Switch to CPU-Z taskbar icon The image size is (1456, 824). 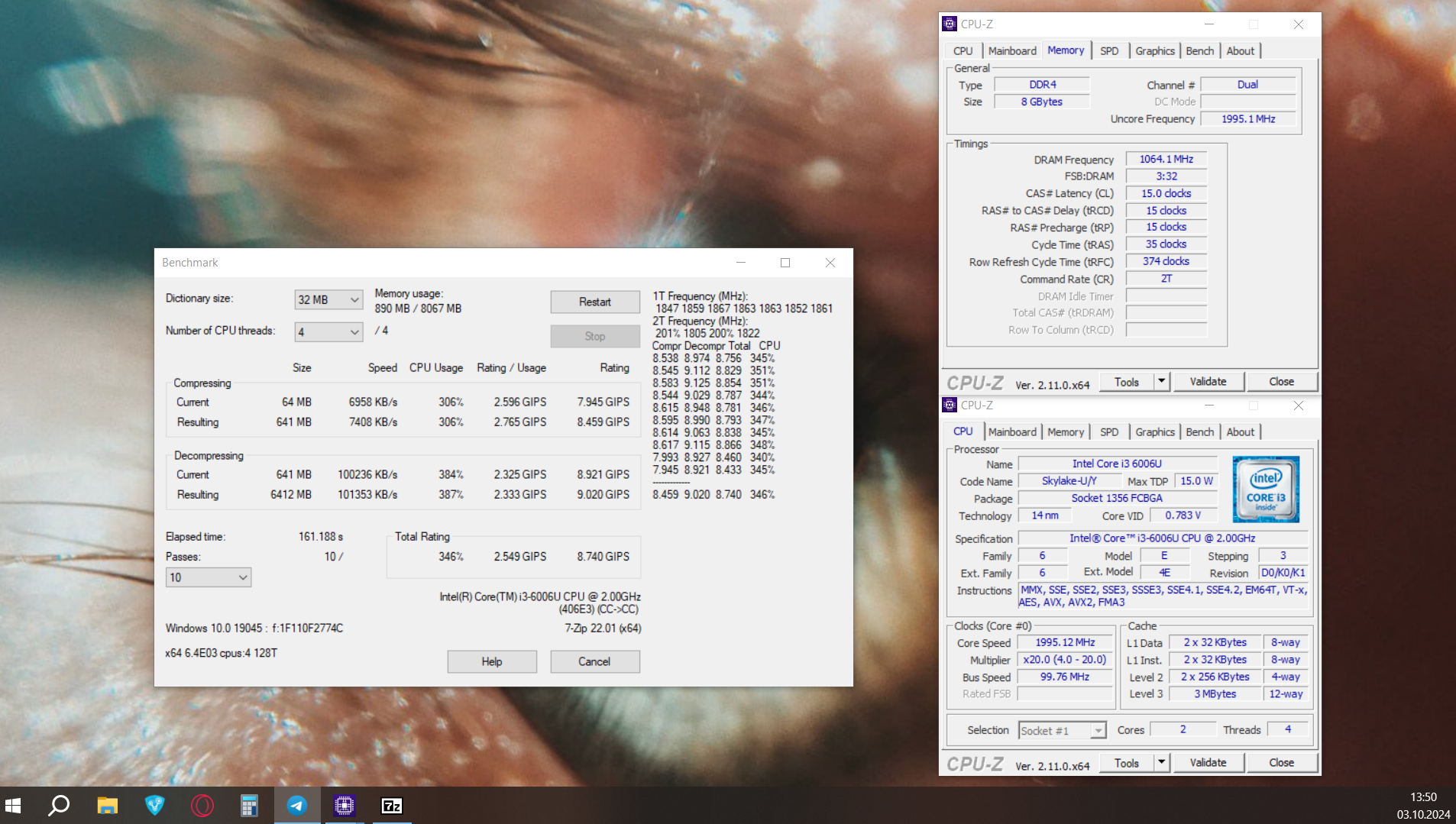345,806
